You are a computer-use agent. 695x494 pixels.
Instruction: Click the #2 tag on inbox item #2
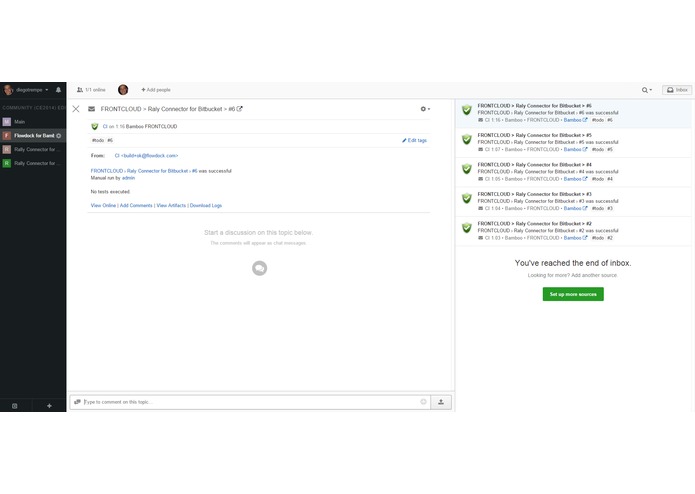(610, 238)
